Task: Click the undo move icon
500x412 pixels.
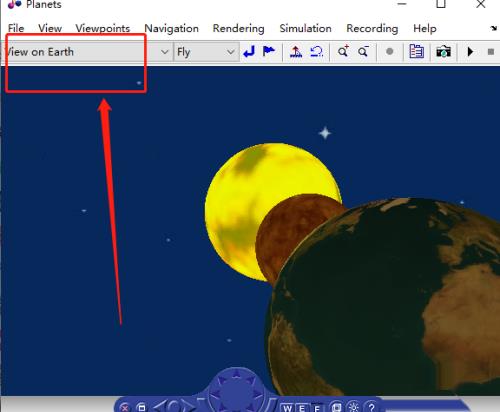Action: pos(316,52)
